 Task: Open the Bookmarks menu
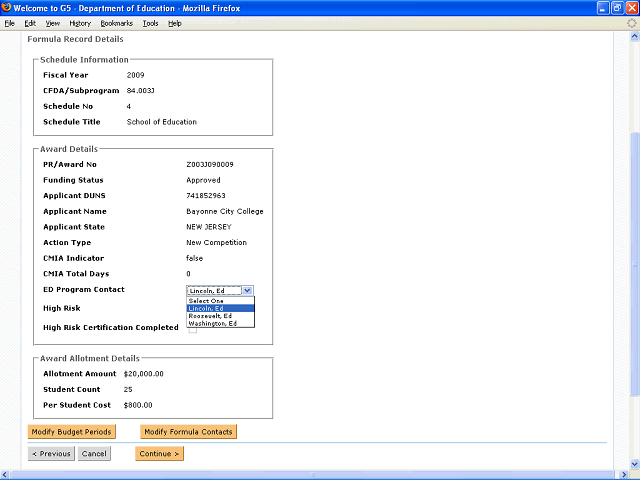click(117, 24)
